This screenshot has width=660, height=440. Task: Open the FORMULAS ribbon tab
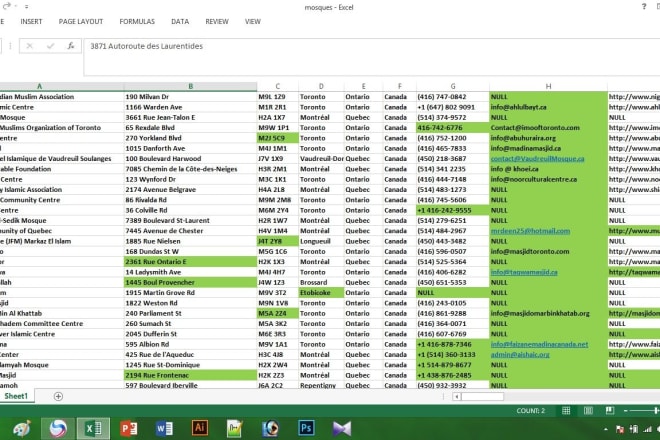(x=137, y=21)
